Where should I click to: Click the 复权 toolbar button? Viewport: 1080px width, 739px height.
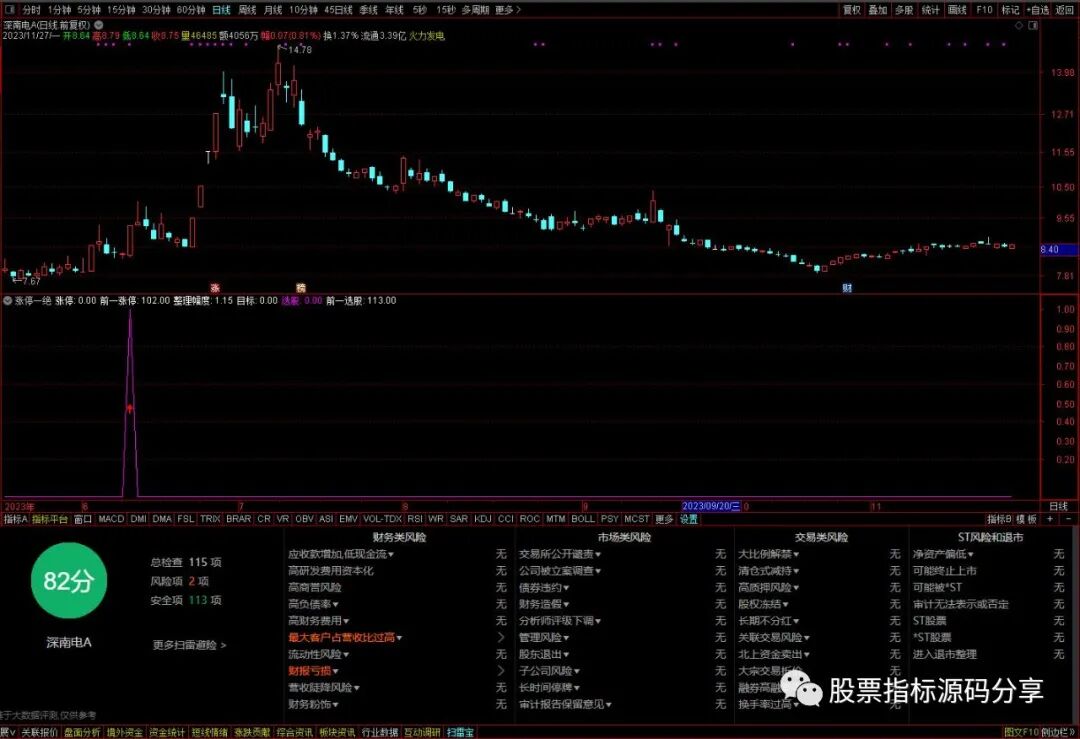point(852,10)
